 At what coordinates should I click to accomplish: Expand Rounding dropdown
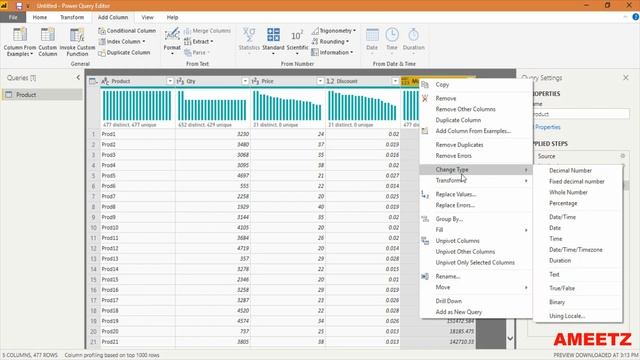(x=347, y=42)
